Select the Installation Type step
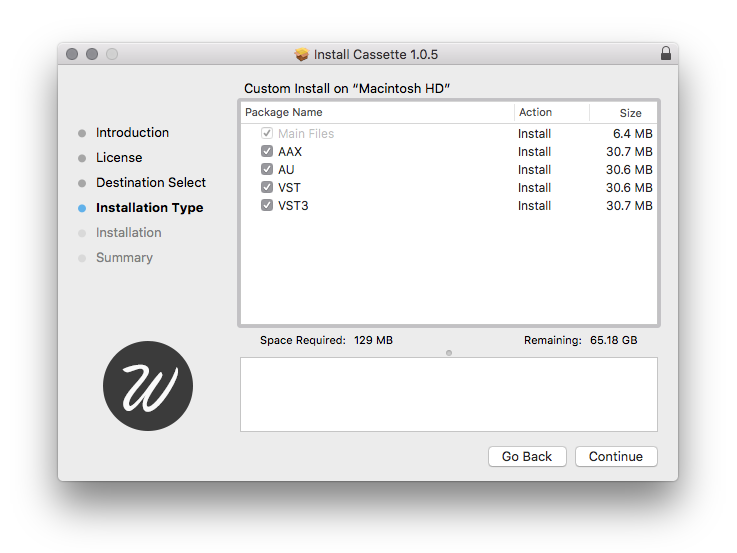Screen dimensions: 737x553 [x=149, y=208]
